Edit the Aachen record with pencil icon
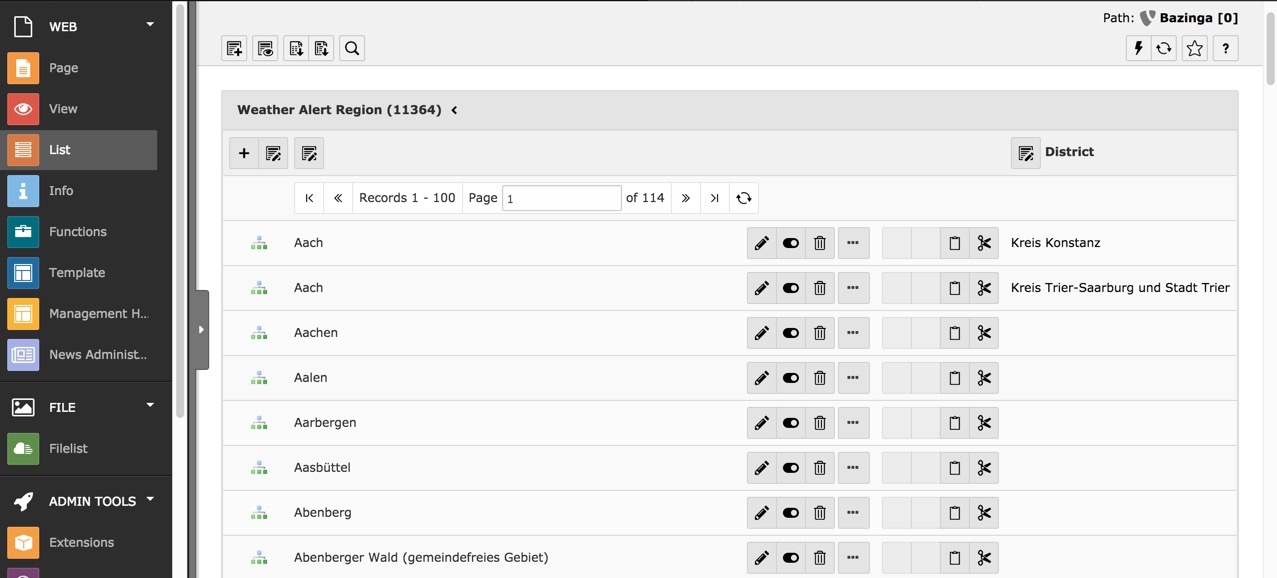 pyautogui.click(x=762, y=333)
